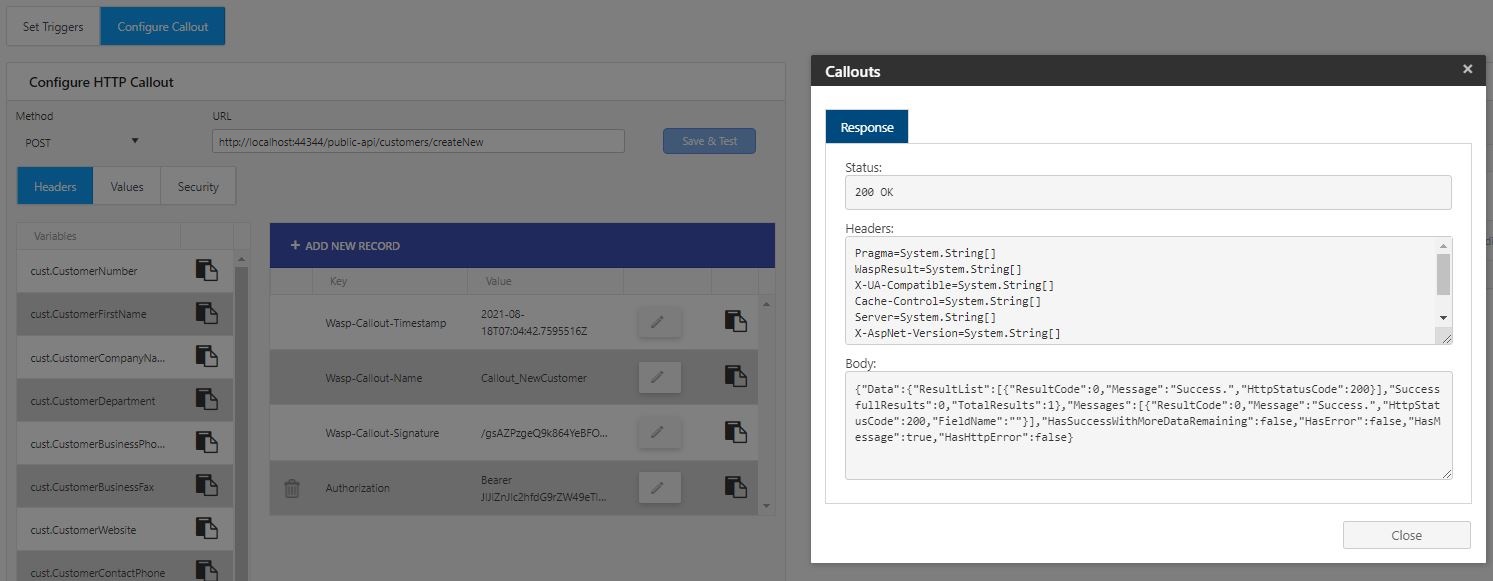Click the Save & Test button
1493x581 pixels.
(x=709, y=141)
